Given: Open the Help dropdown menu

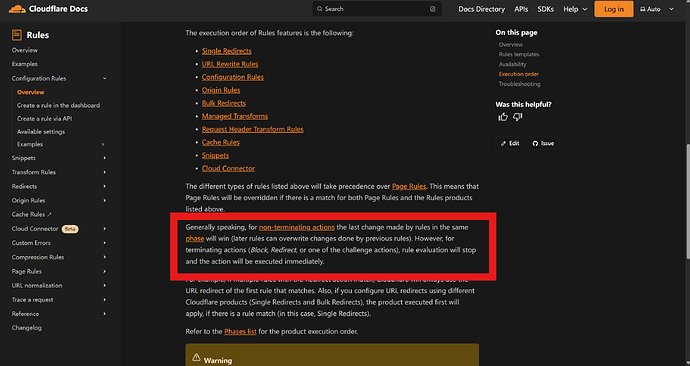Looking at the screenshot, I should tap(575, 9).
